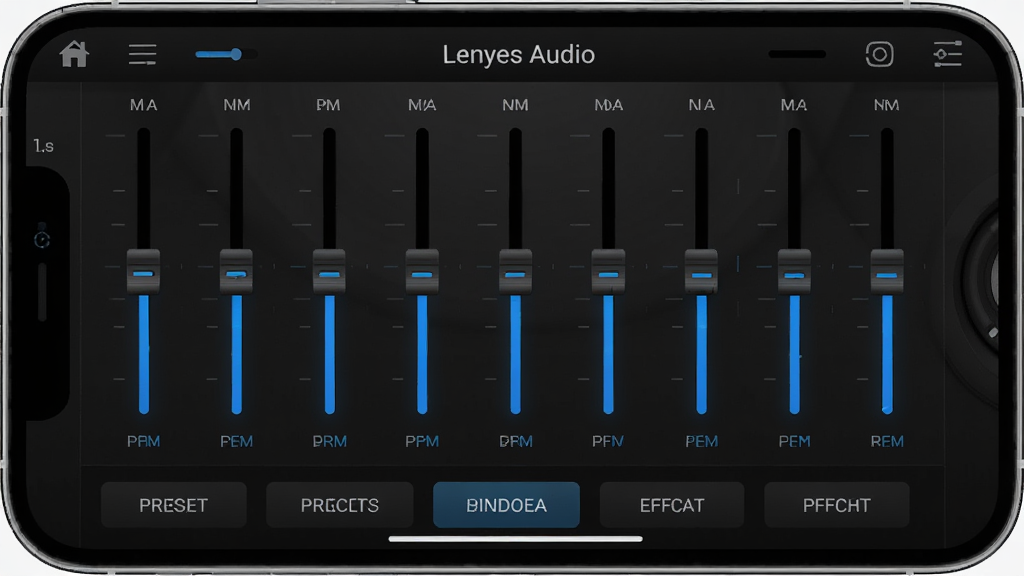This screenshot has height=576, width=1024.
Task: Click the MM channel fader
Action: pyautogui.click(x=236, y=270)
